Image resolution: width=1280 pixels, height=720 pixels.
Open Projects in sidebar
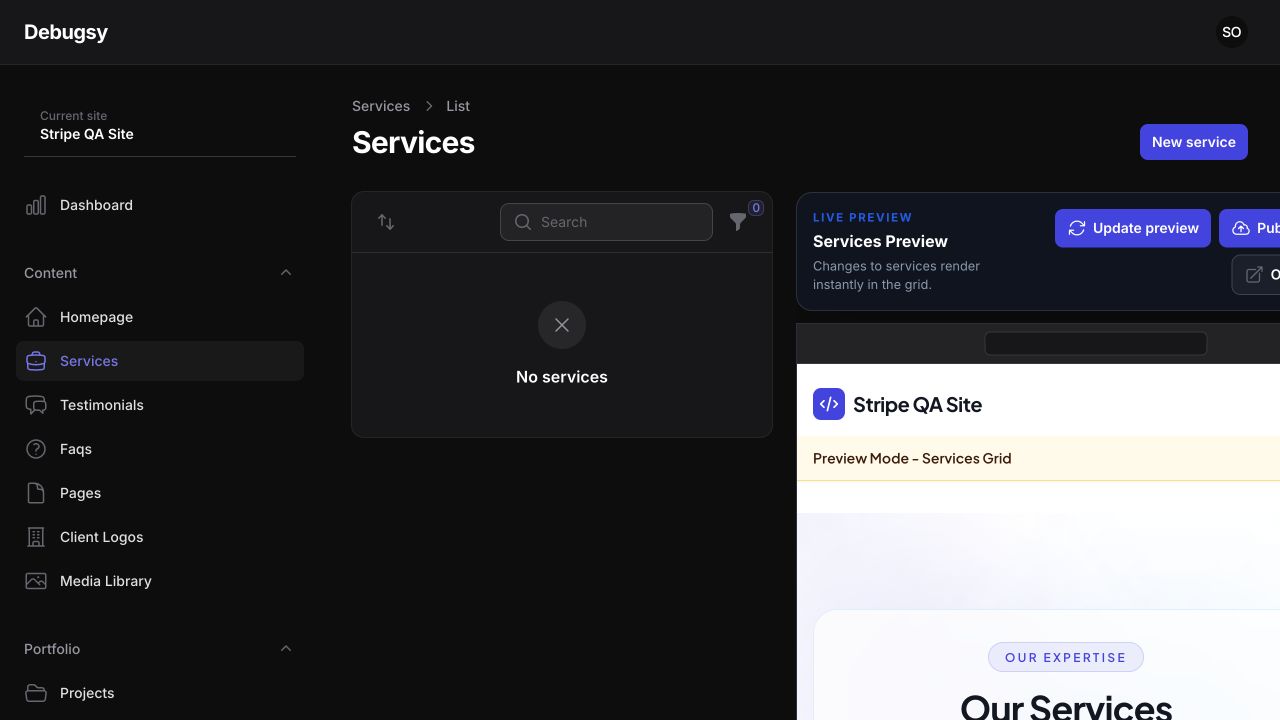(160, 693)
